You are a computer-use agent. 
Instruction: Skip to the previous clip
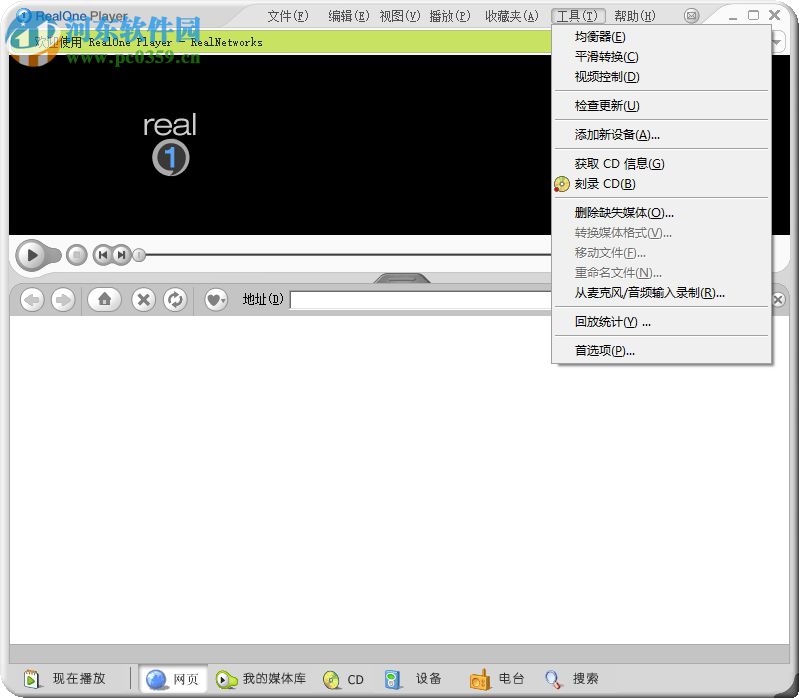pyautogui.click(x=102, y=255)
